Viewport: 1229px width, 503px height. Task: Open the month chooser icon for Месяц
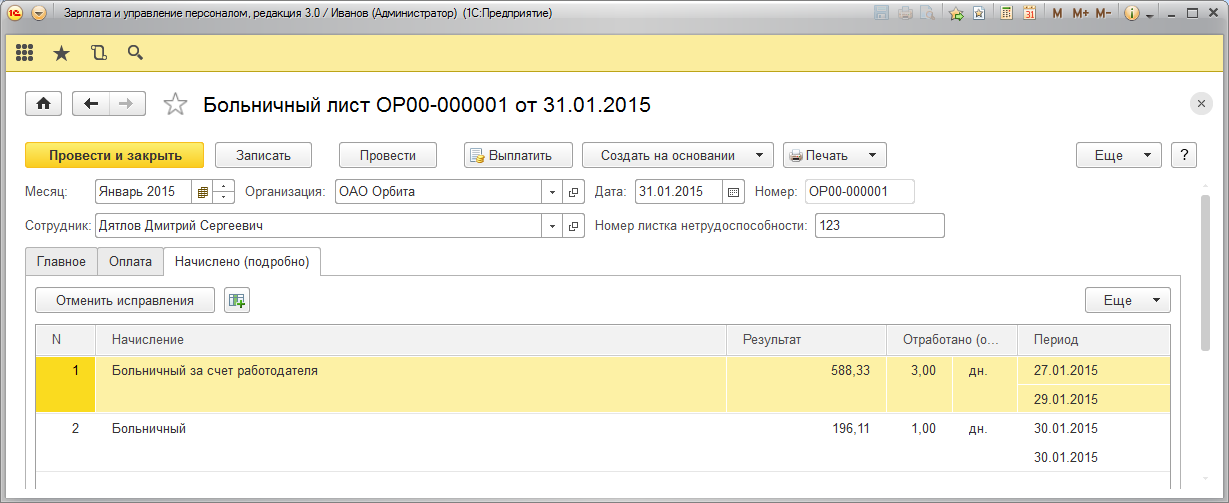[203, 192]
